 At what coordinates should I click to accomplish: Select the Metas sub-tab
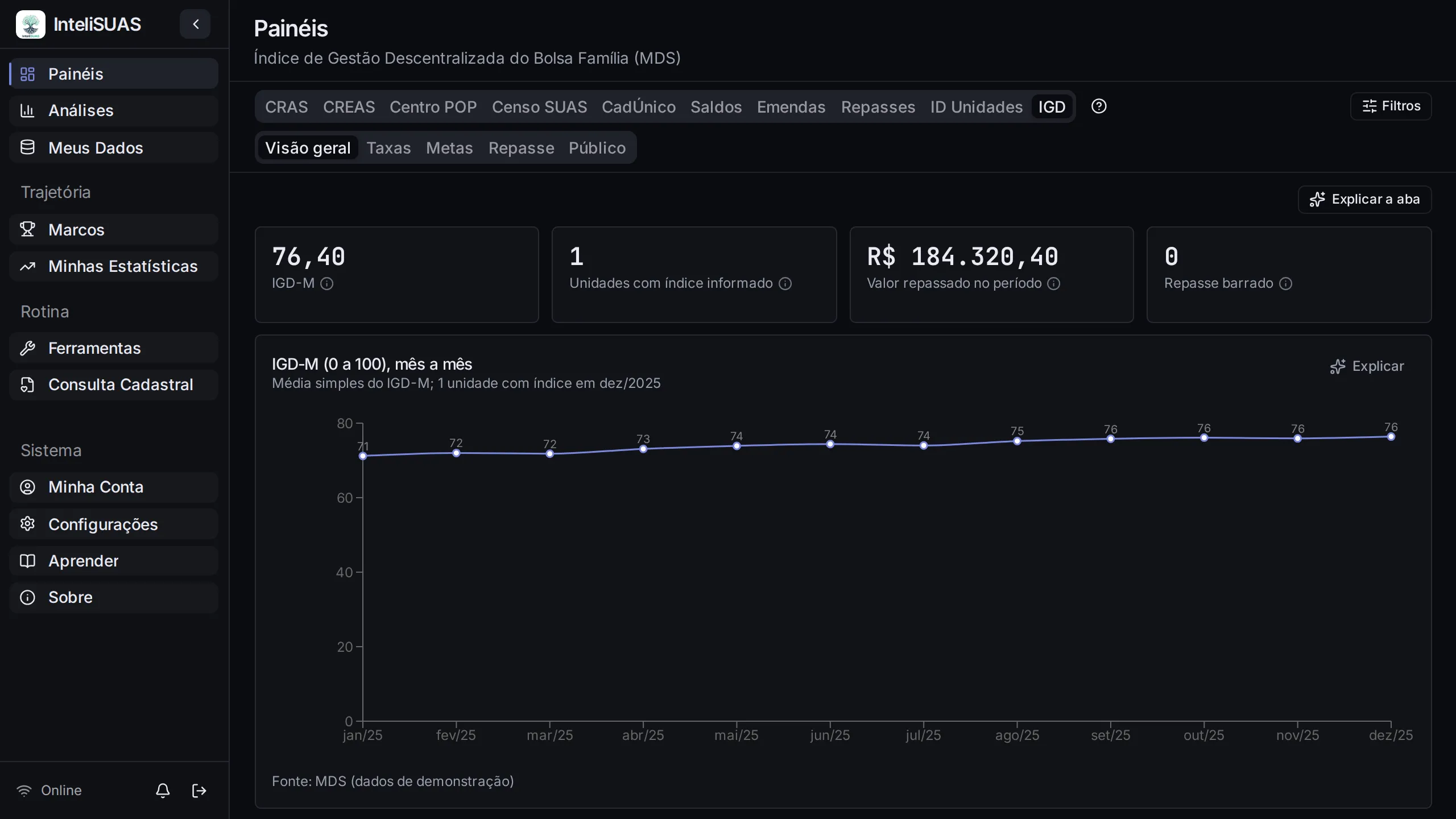[449, 148]
